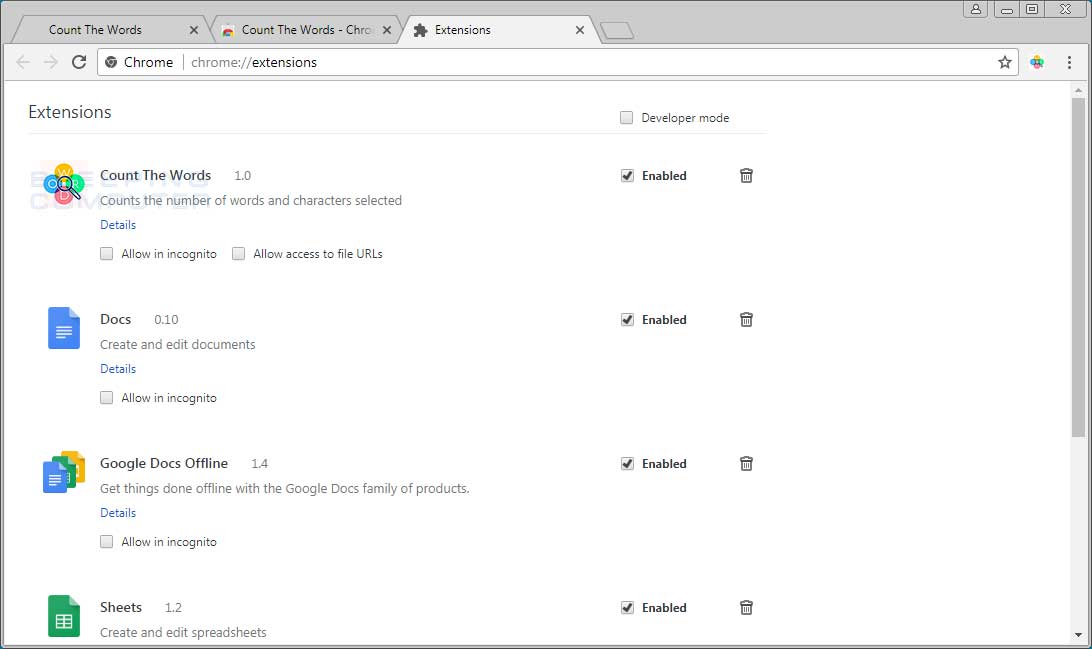Click the vertical scrollbar thumb

tap(1078, 267)
